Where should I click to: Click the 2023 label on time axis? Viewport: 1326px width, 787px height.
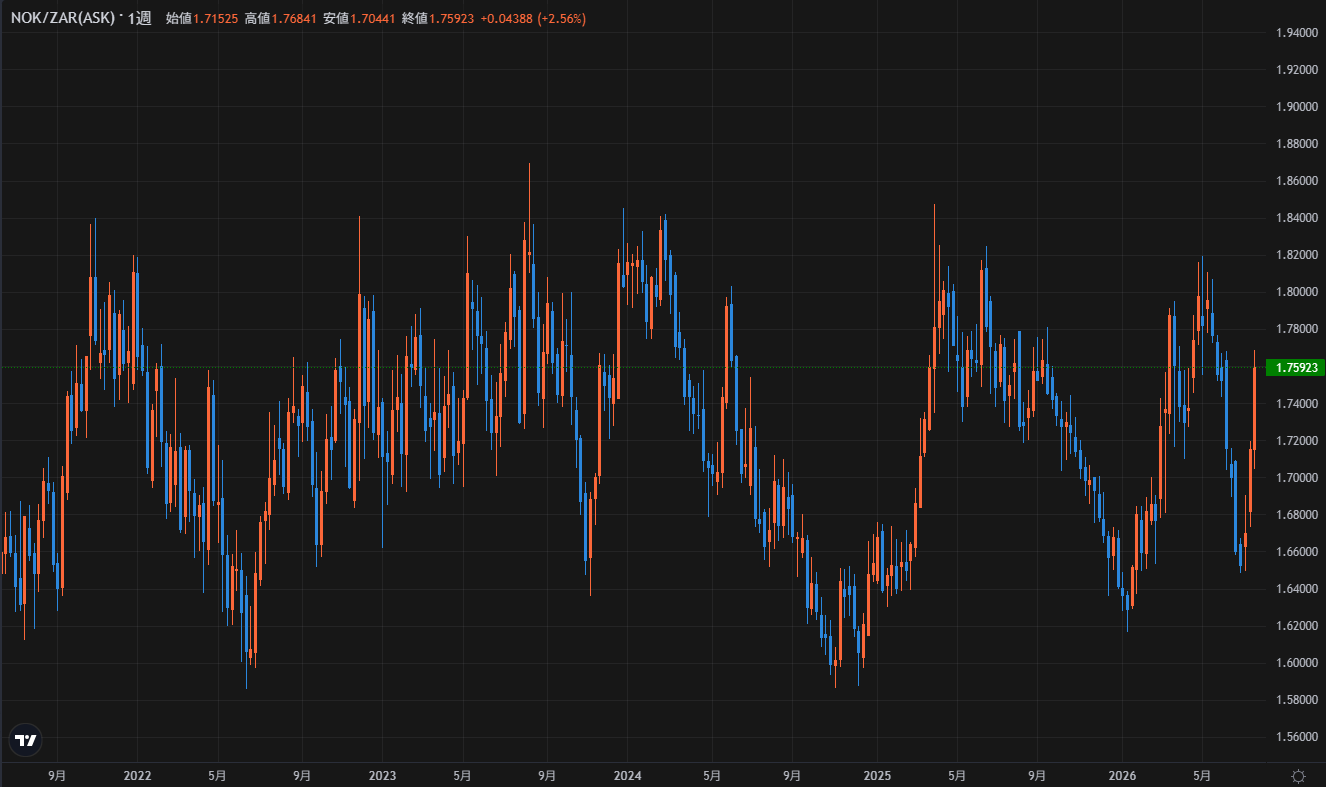click(x=382, y=775)
